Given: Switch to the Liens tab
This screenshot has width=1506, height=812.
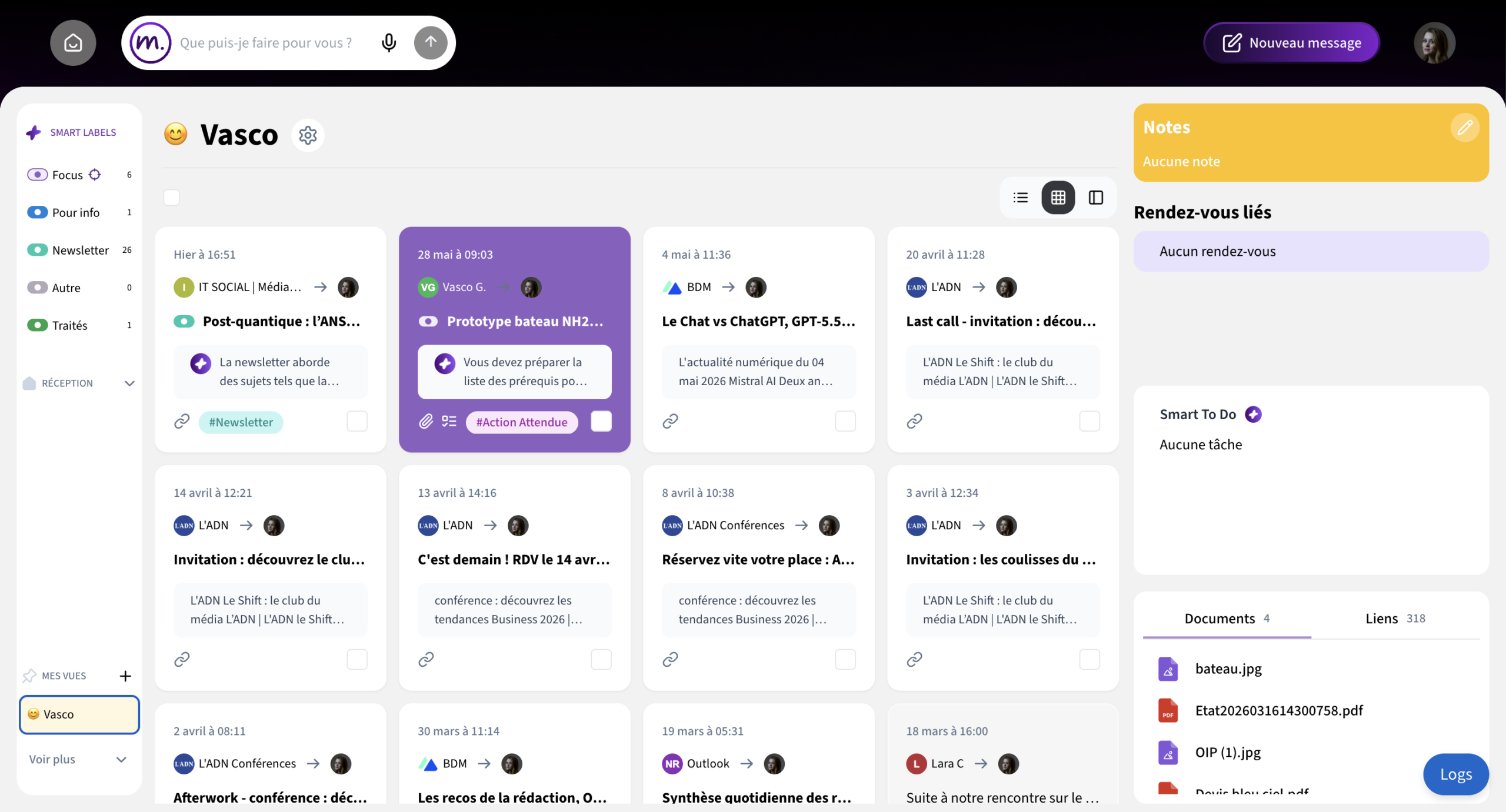Looking at the screenshot, I should click(1395, 619).
